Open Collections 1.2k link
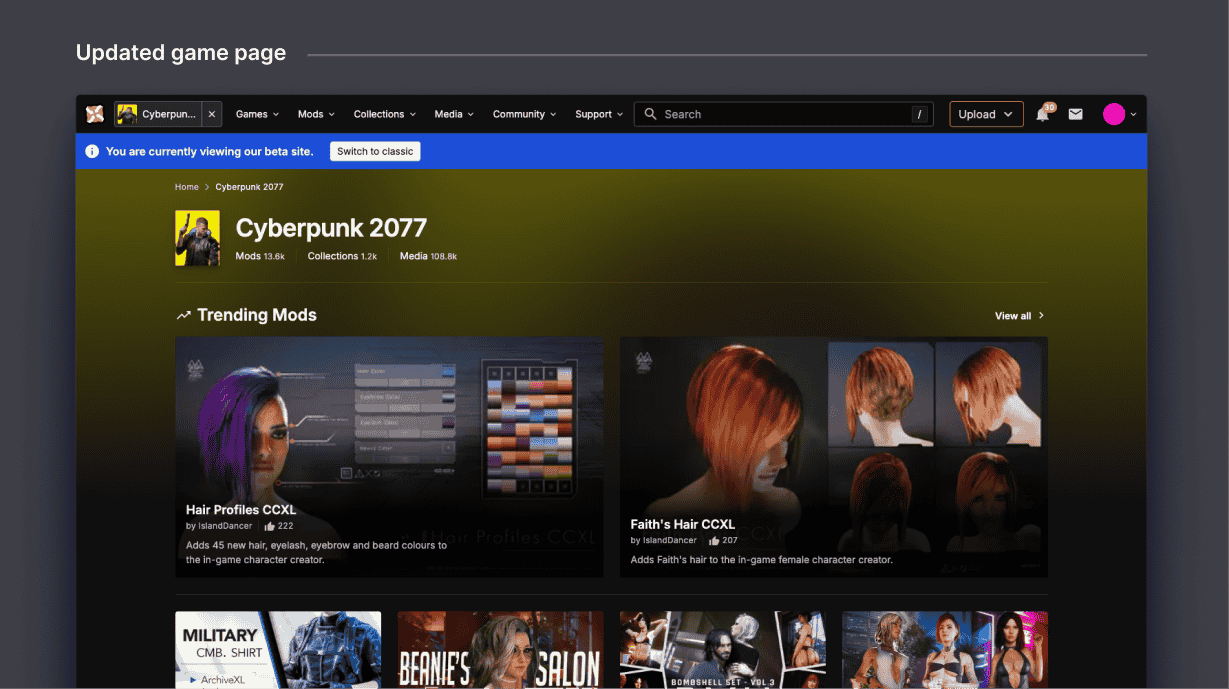 tap(342, 256)
